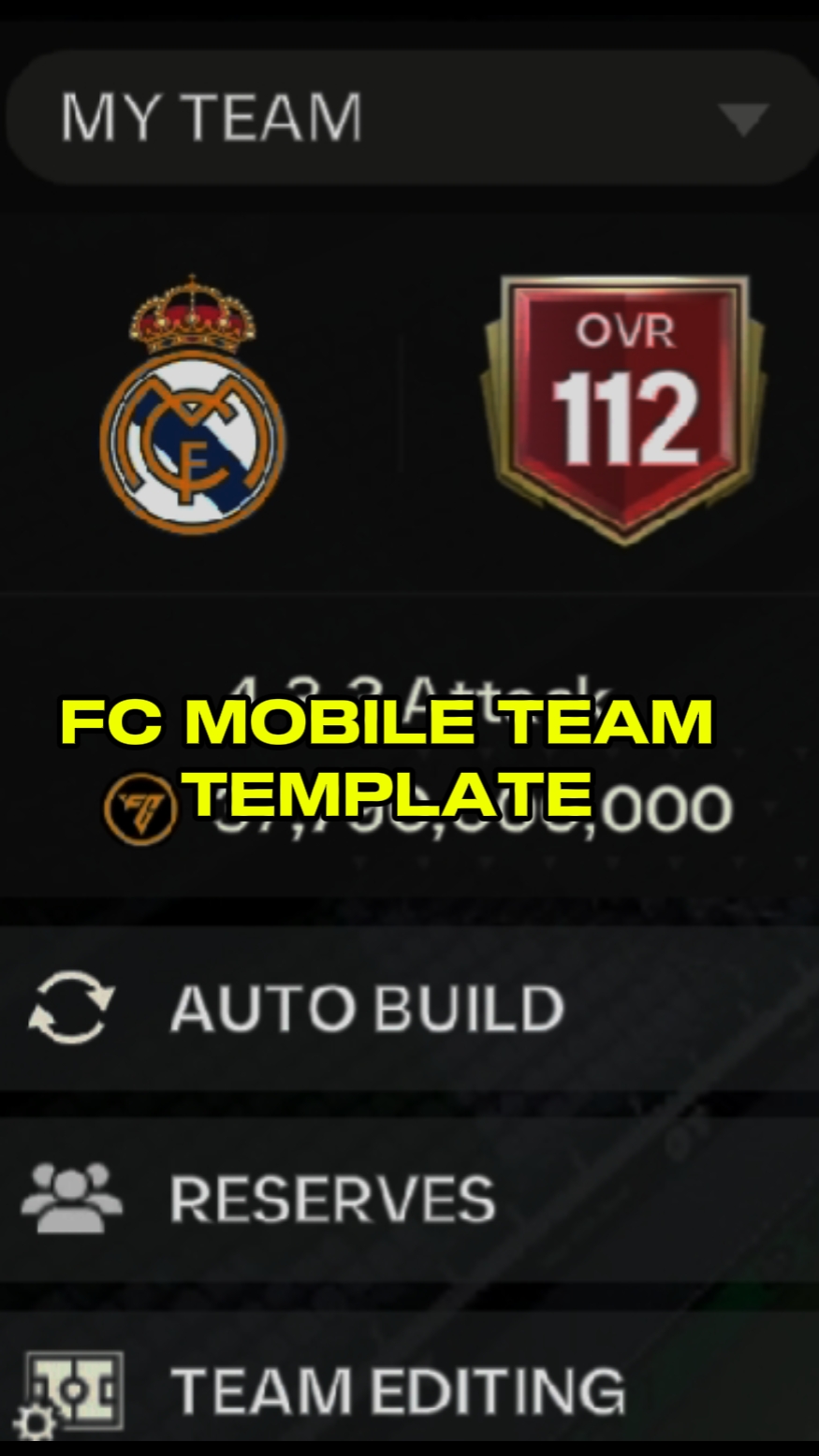Image resolution: width=819 pixels, height=1456 pixels.
Task: Tap the yellow TEMPLATE caption word
Action: (x=390, y=793)
